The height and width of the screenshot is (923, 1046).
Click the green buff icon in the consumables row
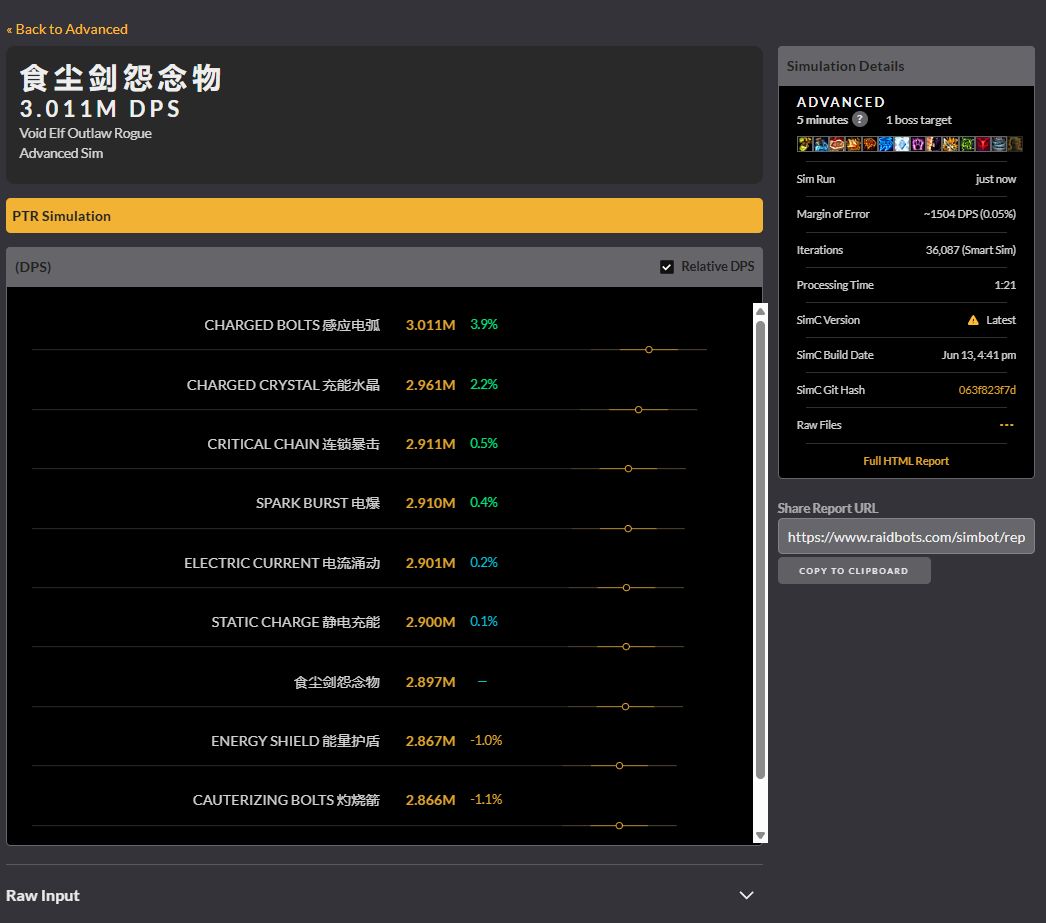965,144
